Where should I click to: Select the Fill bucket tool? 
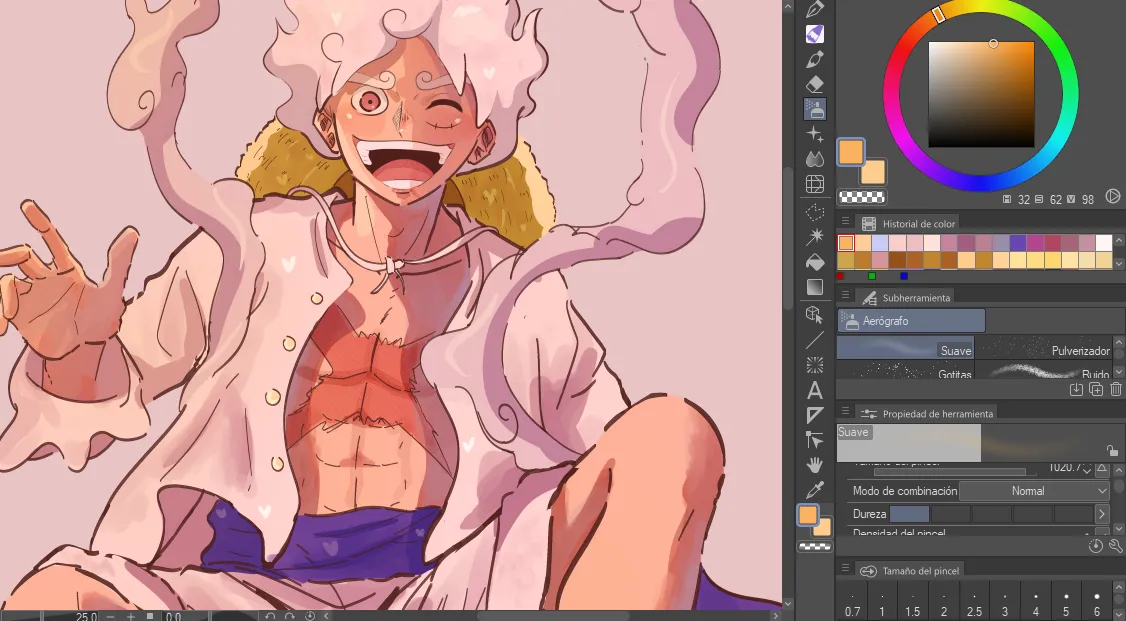pyautogui.click(x=814, y=262)
